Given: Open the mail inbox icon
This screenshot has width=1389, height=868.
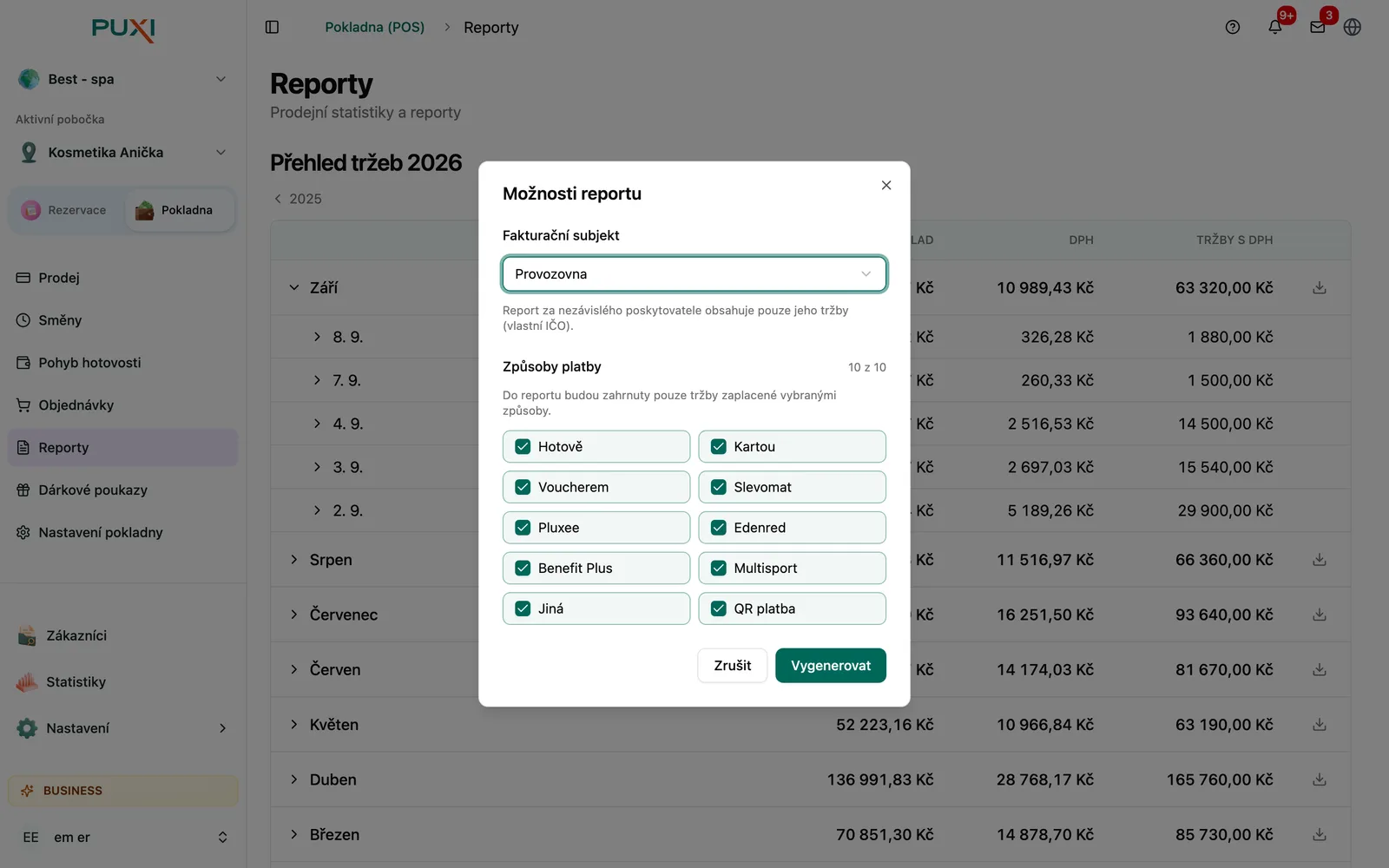Looking at the screenshot, I should tap(1318, 27).
